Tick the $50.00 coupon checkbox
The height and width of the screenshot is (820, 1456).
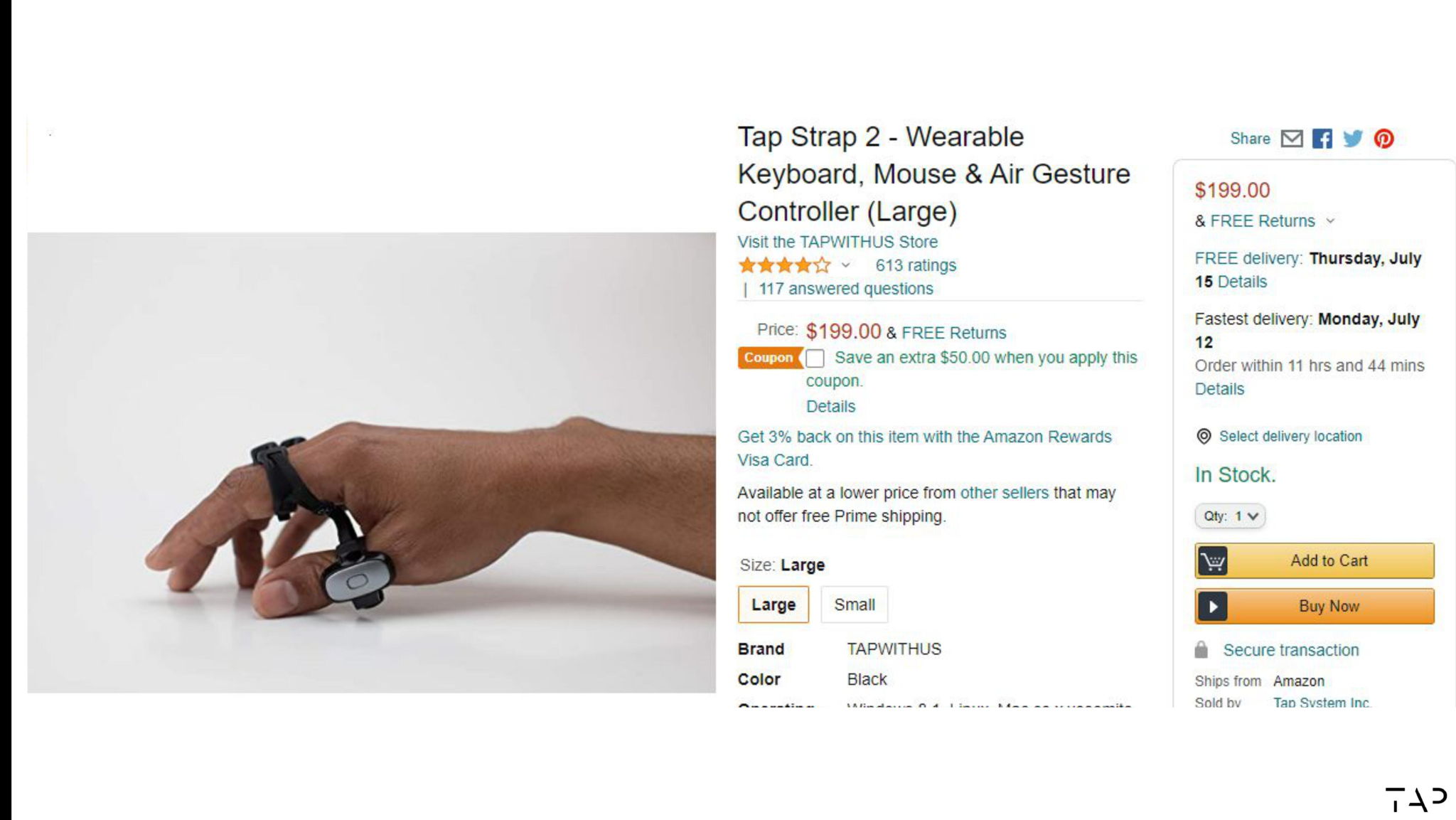click(x=815, y=358)
